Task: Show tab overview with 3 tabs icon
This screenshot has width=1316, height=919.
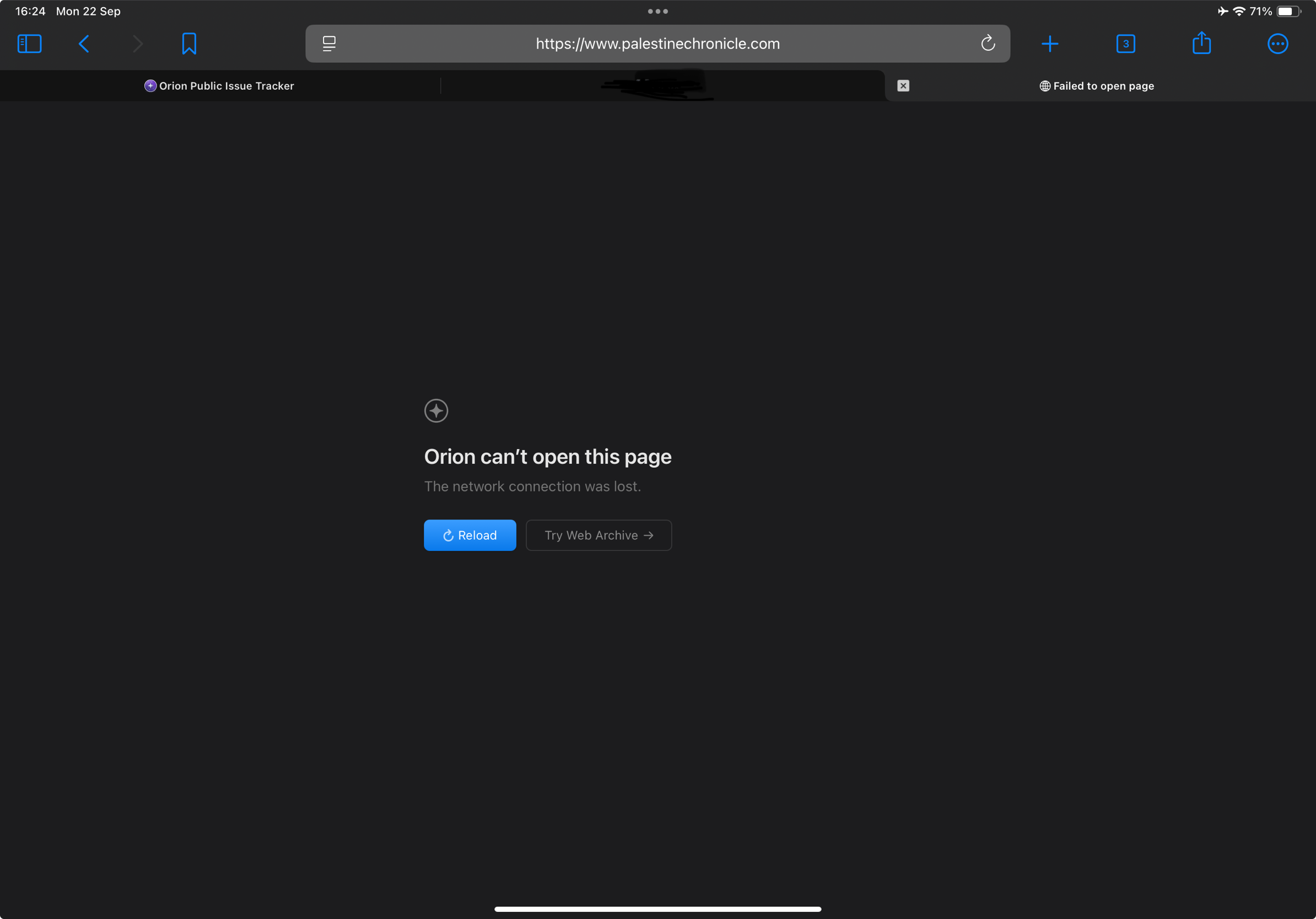Action: 1125,44
